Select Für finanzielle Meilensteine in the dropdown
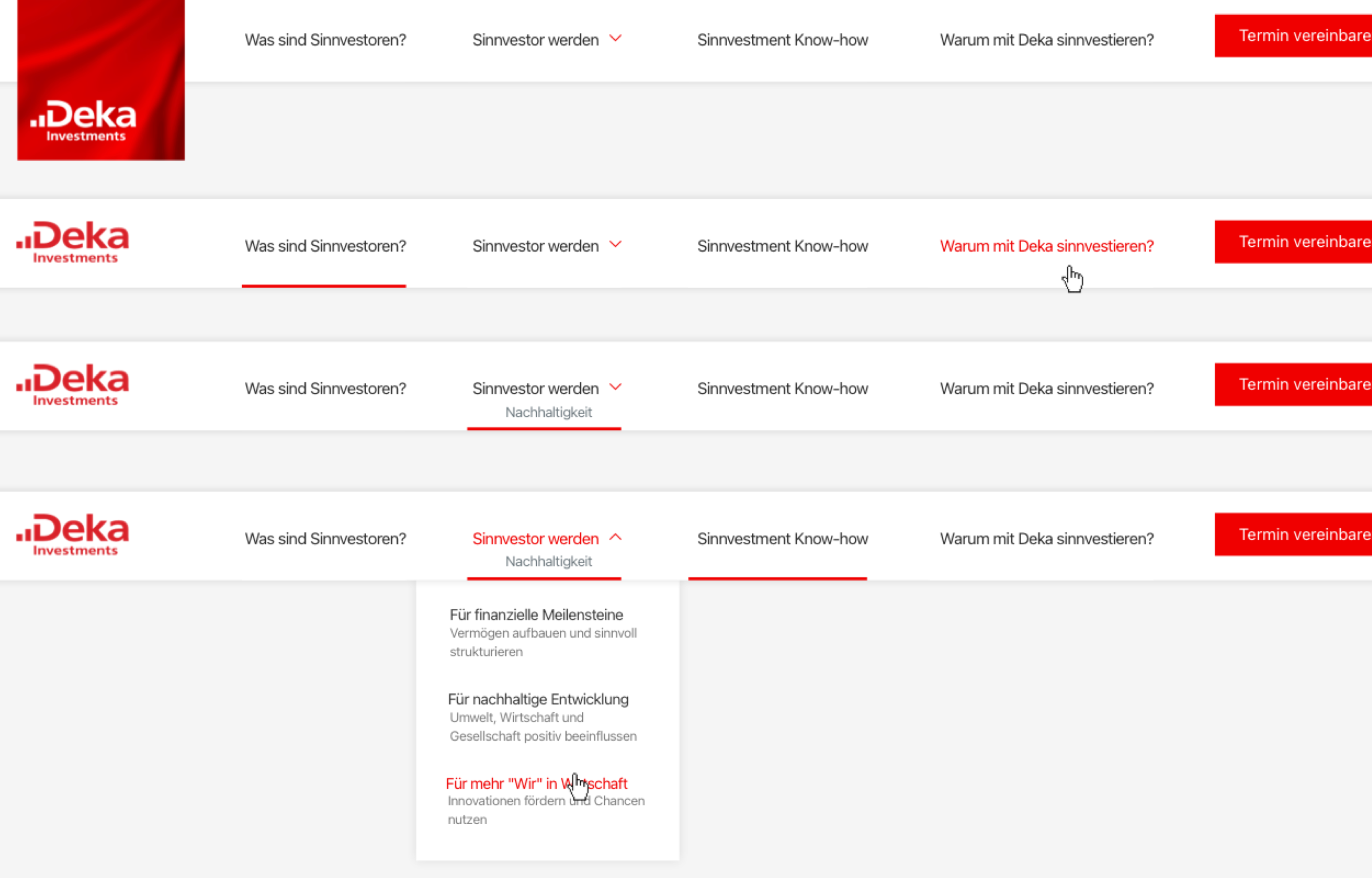The width and height of the screenshot is (1372, 878). (536, 615)
